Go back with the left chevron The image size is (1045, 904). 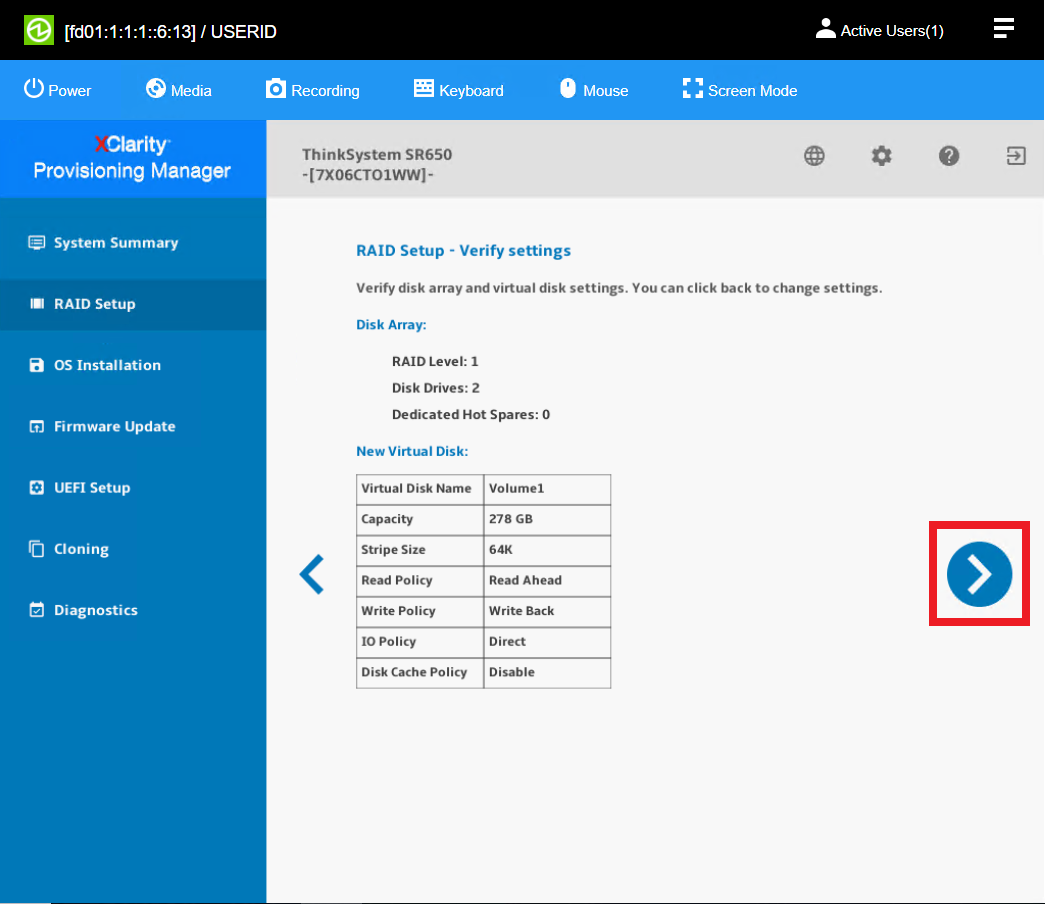click(312, 575)
